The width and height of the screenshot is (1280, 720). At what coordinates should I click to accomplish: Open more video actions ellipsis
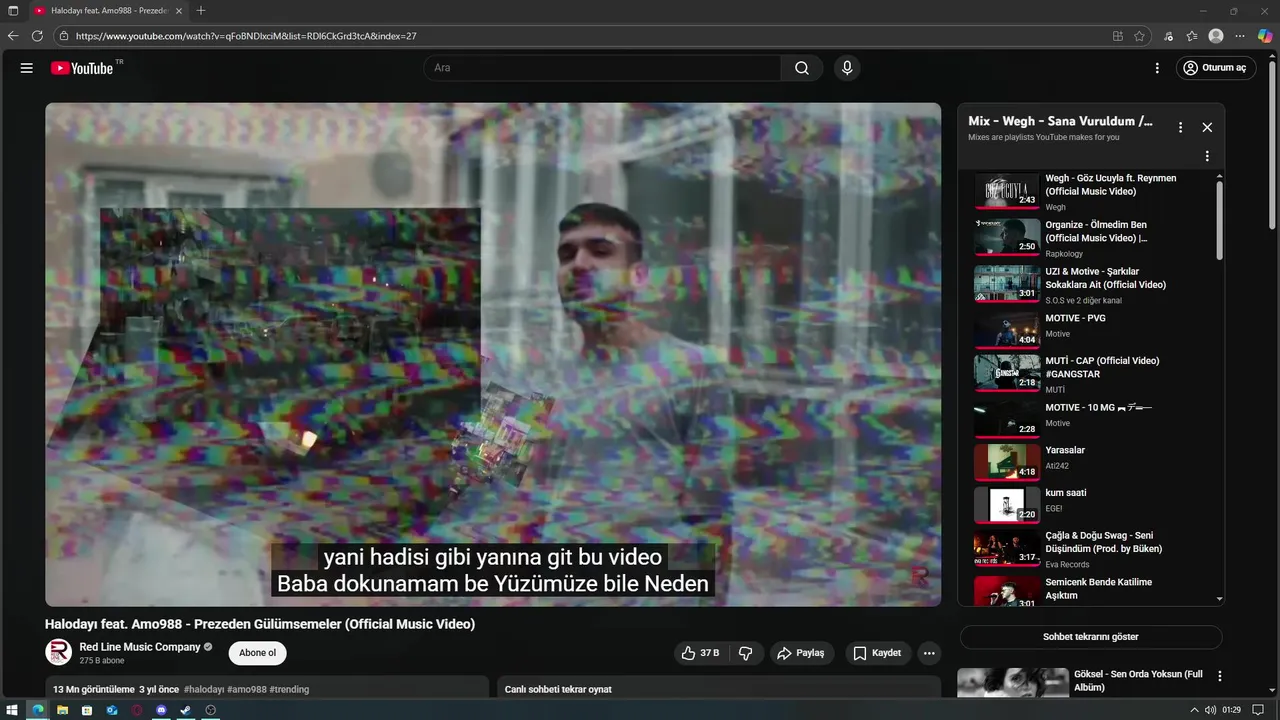[x=929, y=653]
